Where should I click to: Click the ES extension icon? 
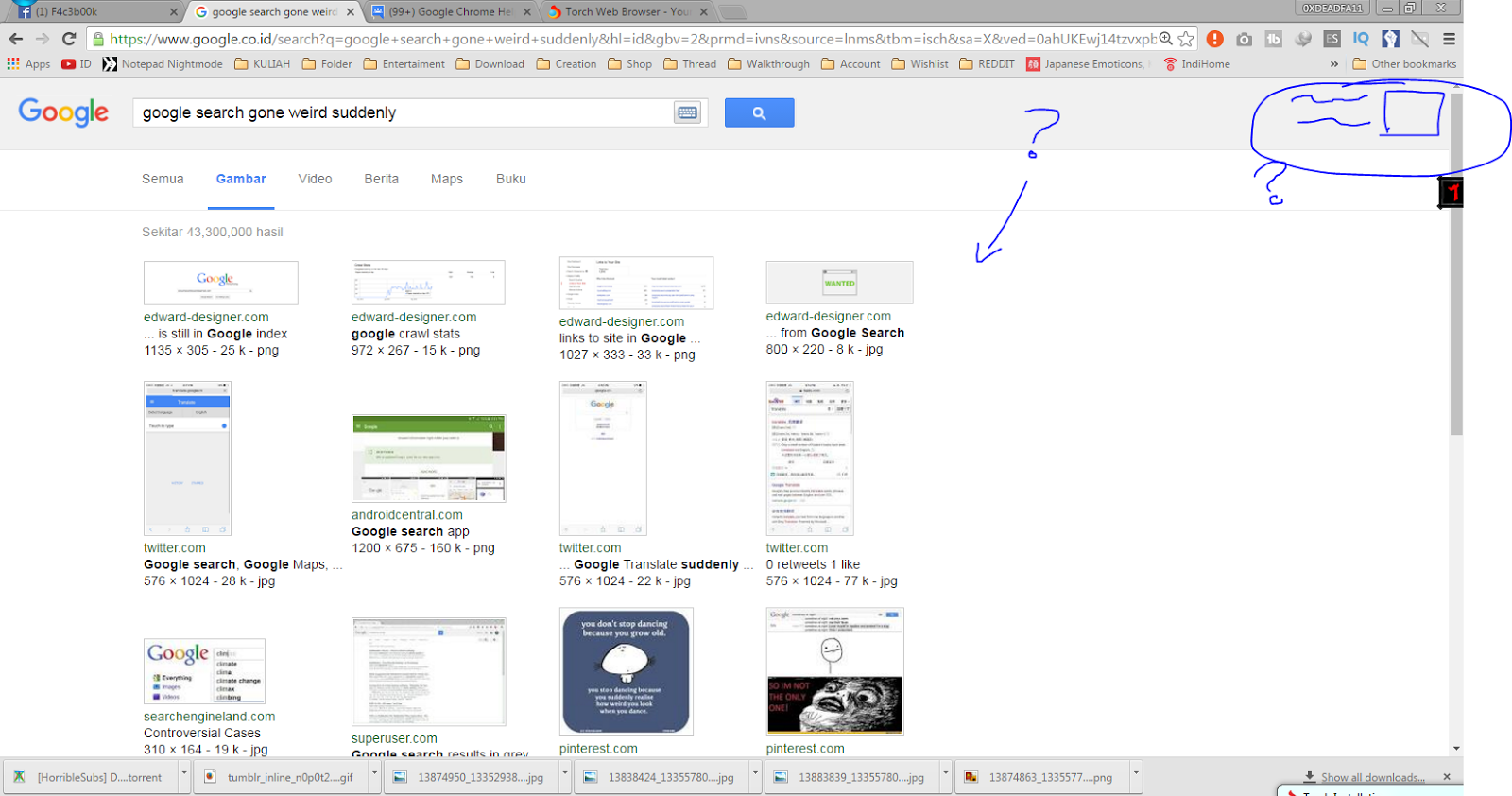(x=1332, y=39)
